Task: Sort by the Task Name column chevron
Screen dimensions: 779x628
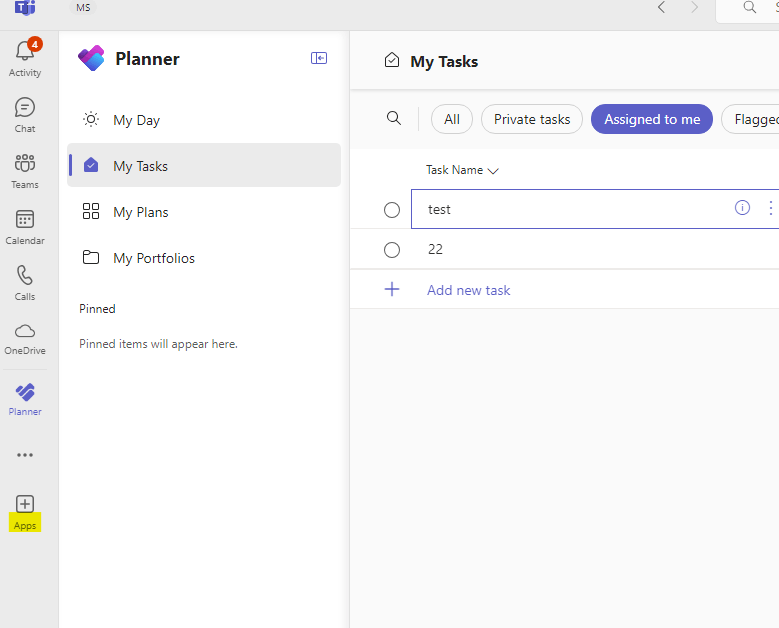Action: (x=493, y=171)
